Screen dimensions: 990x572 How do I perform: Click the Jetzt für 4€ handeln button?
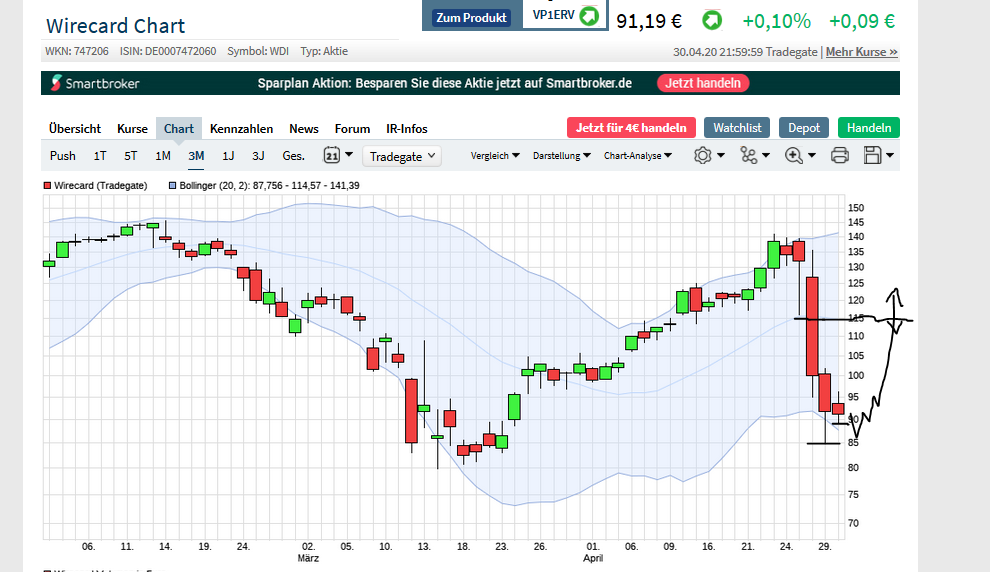(631, 127)
